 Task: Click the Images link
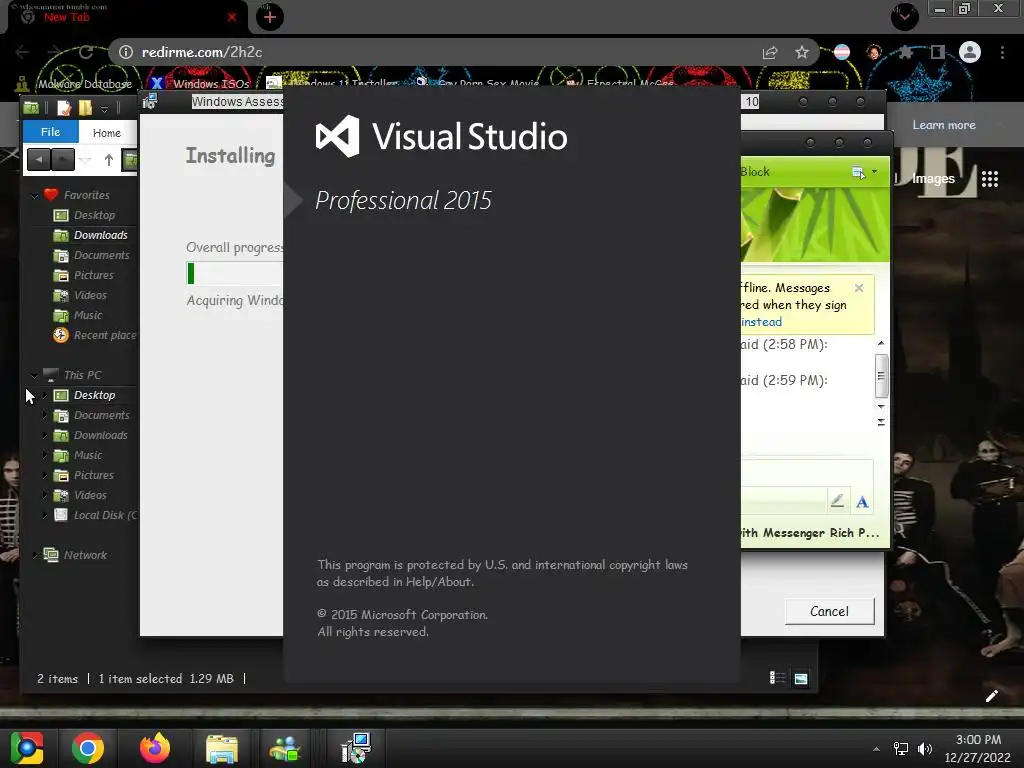pos(933,179)
